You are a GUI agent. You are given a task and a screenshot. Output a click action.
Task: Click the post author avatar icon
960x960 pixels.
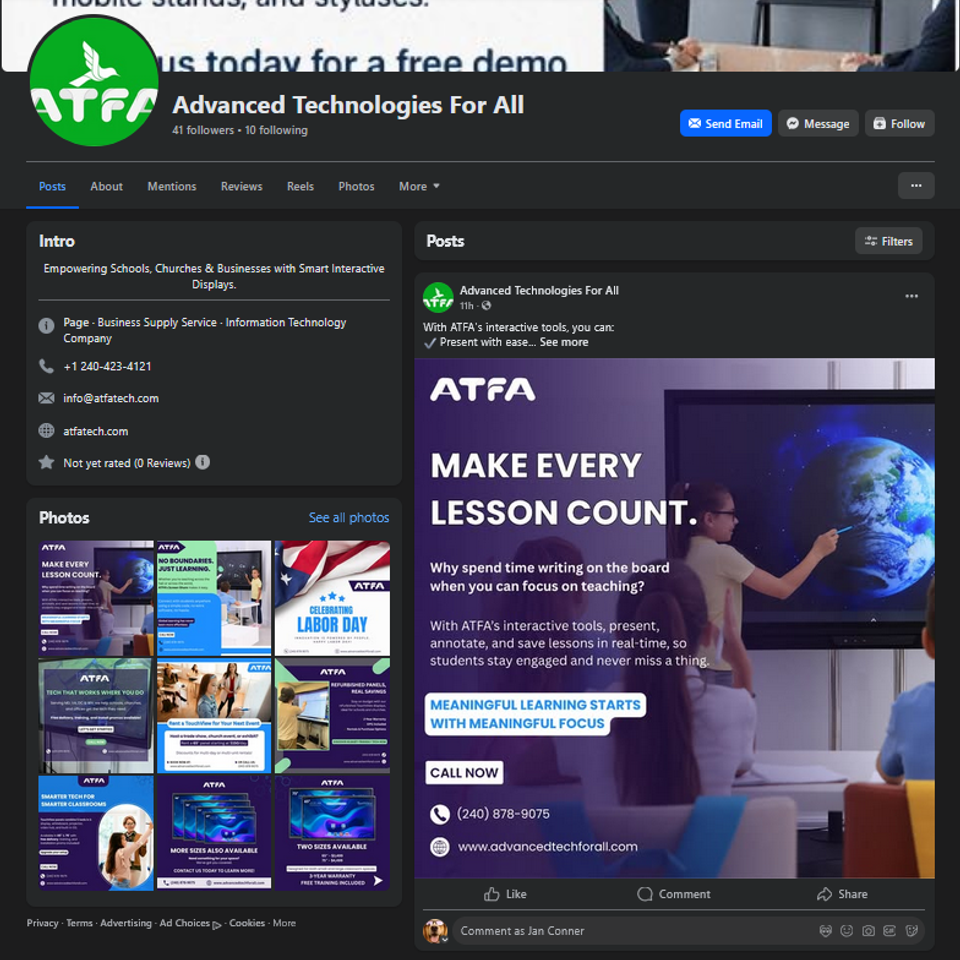click(x=438, y=298)
